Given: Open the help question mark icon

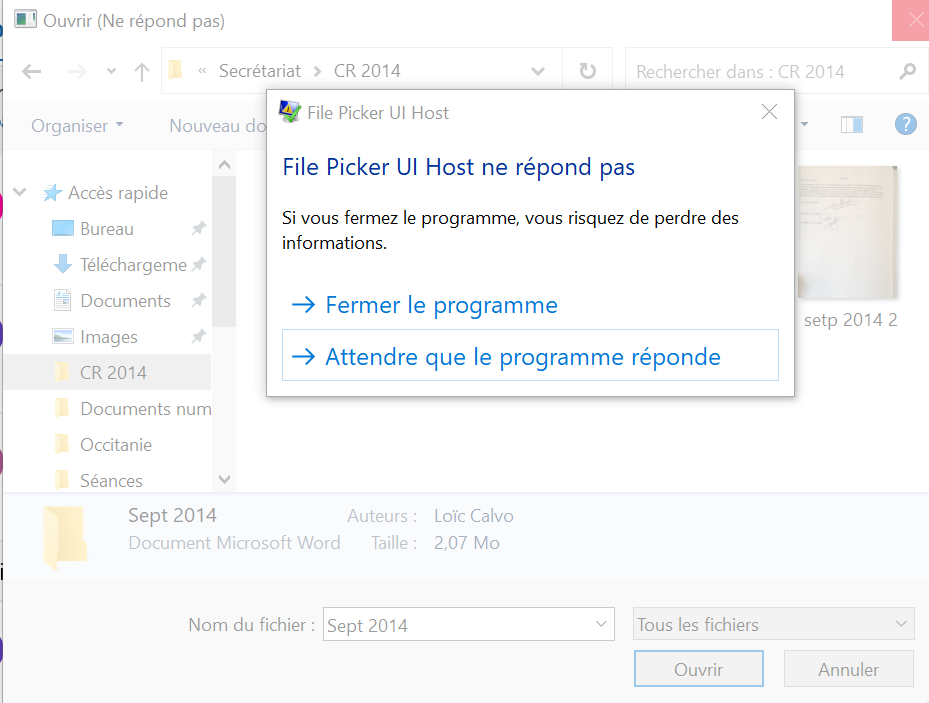Looking at the screenshot, I should coord(905,124).
